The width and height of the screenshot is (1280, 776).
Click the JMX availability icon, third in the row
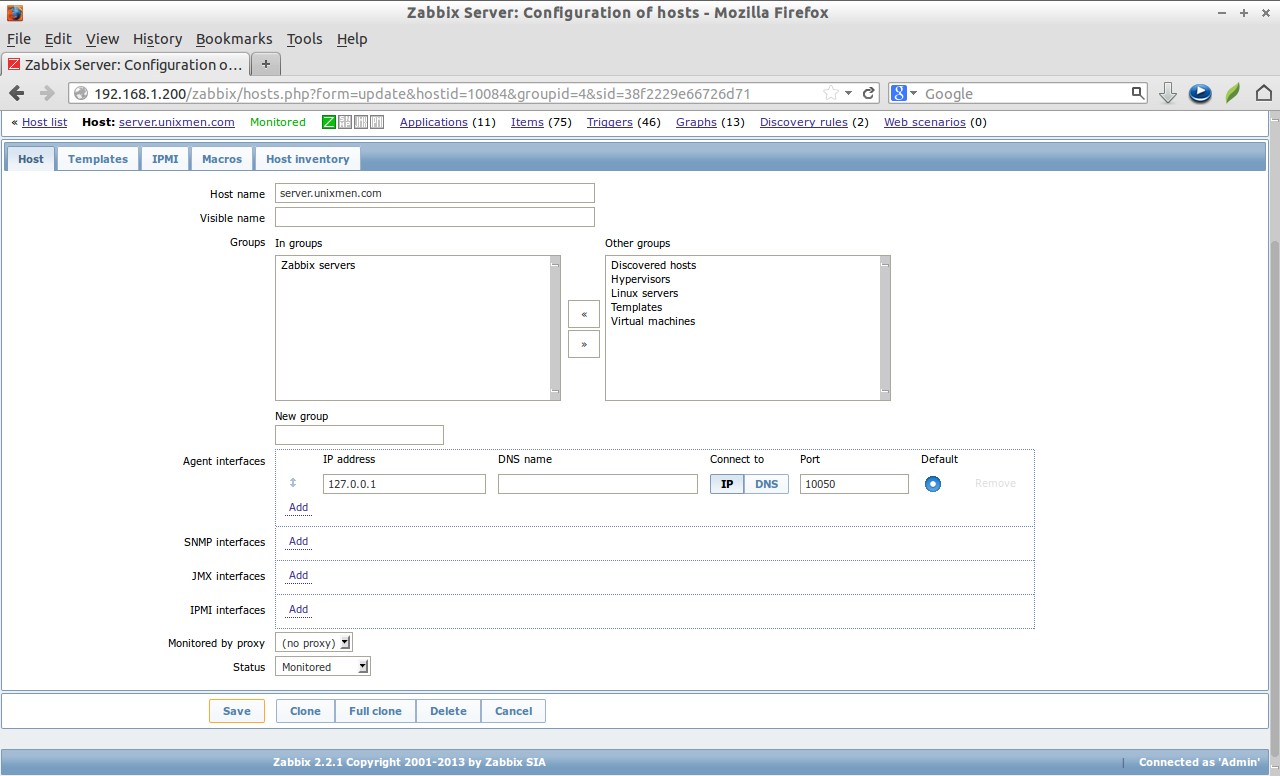[x=361, y=122]
